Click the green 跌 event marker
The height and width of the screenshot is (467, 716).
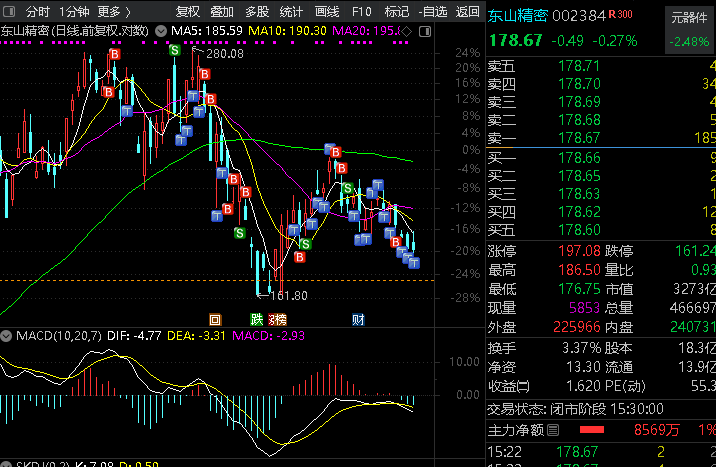coord(257,320)
